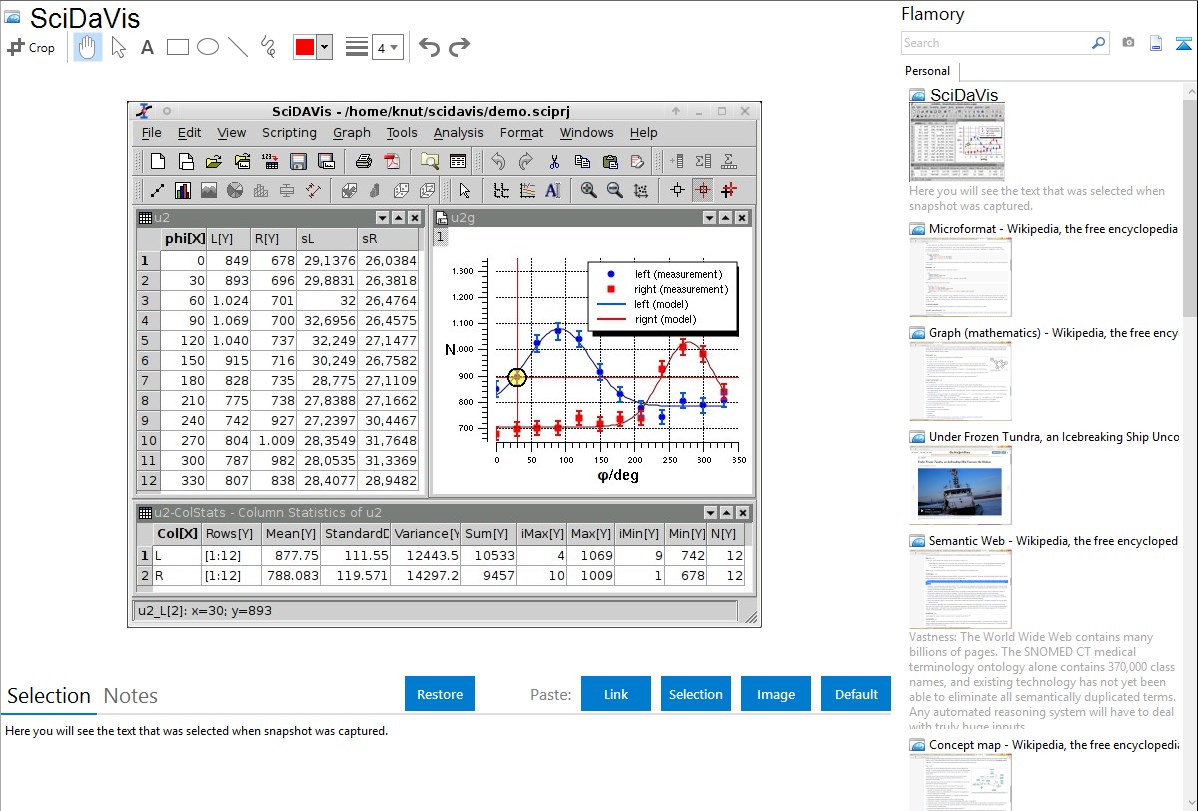Click the camera snapshot icon

(x=1128, y=43)
